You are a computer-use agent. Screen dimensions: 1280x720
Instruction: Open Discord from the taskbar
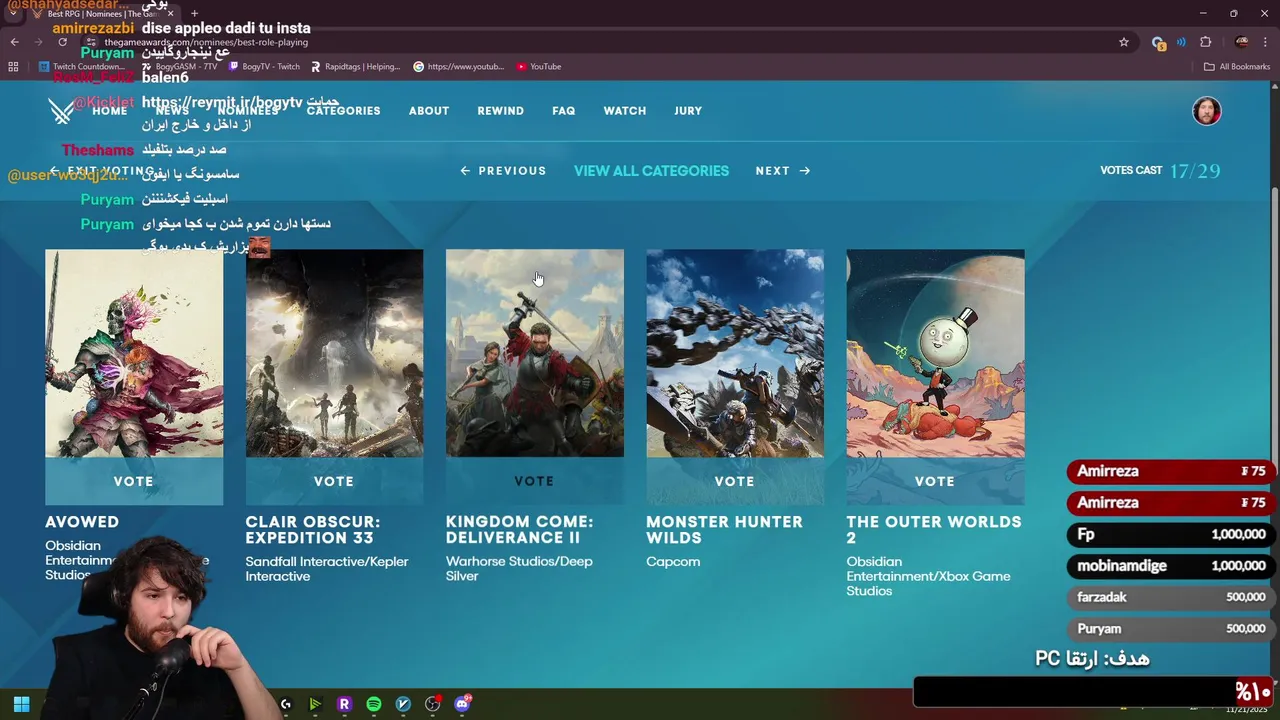click(x=462, y=704)
